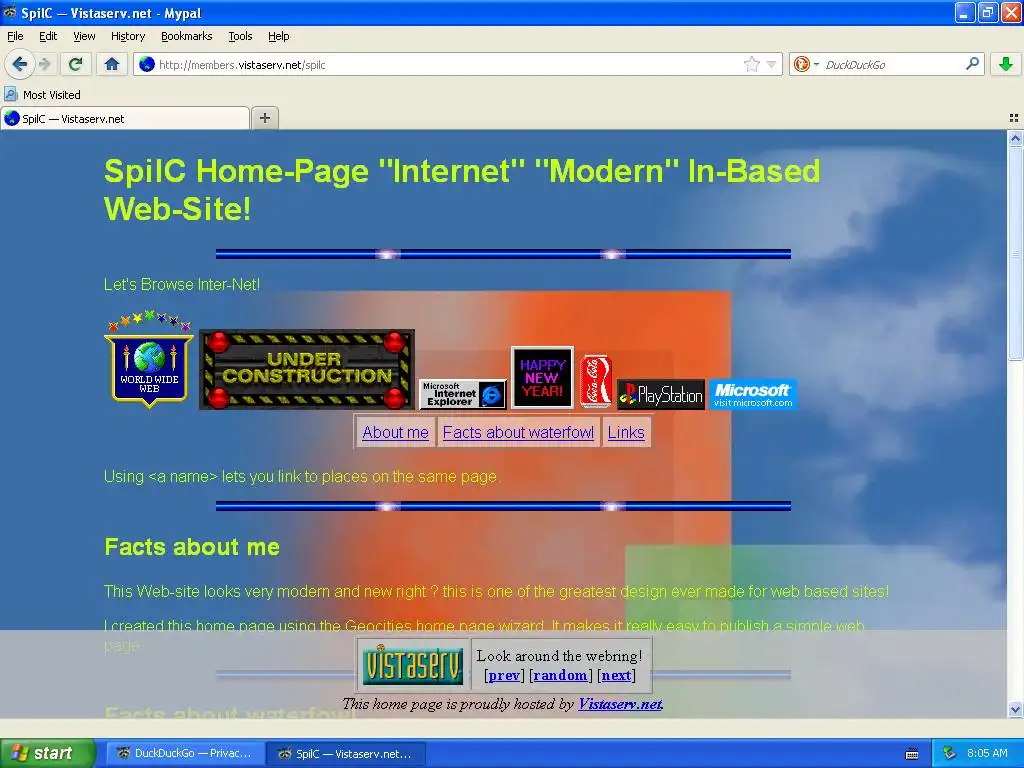
Task: Reload the page with the refresh icon
Action: [76, 64]
